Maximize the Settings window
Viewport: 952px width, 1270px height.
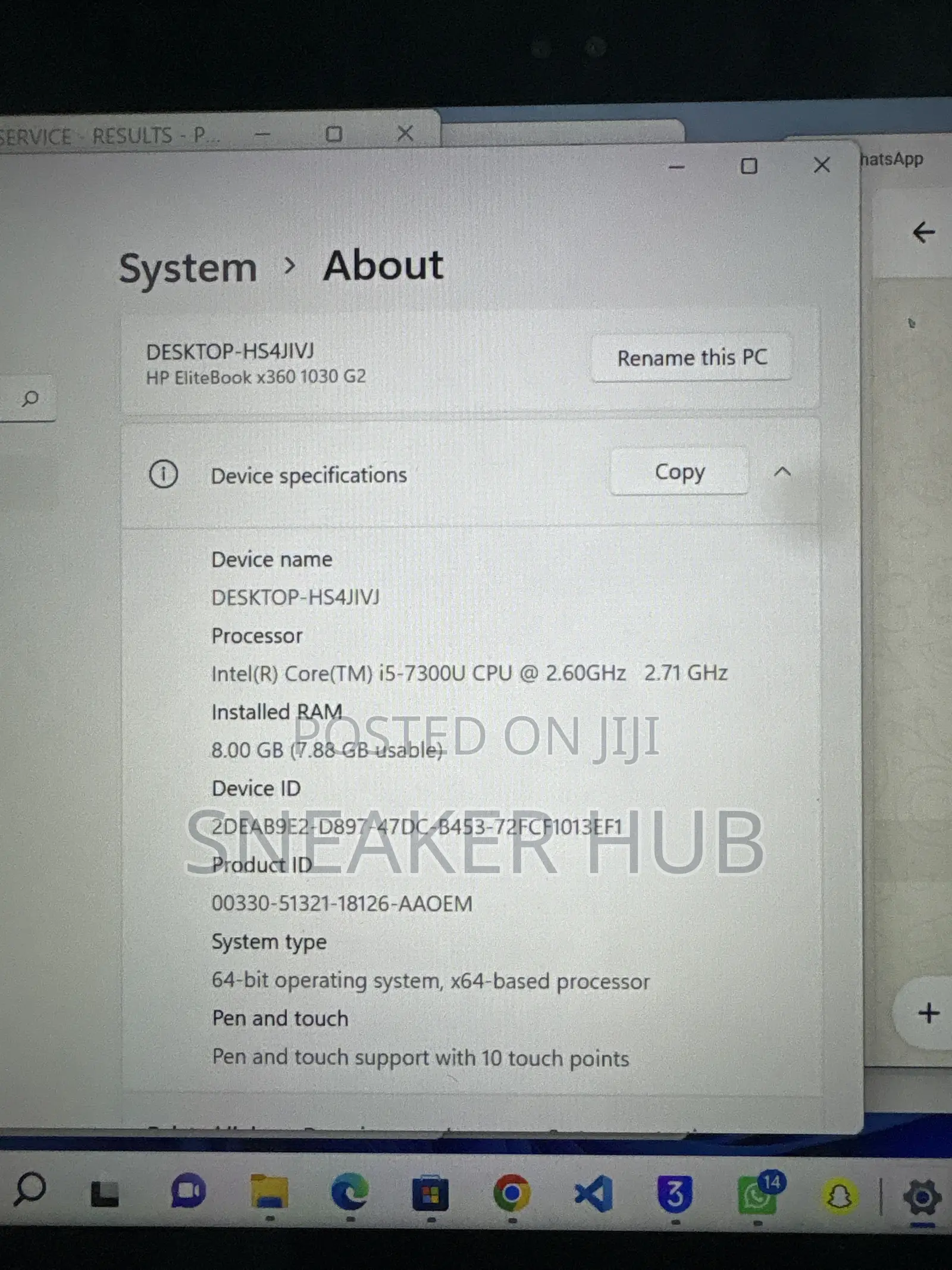pos(749,166)
